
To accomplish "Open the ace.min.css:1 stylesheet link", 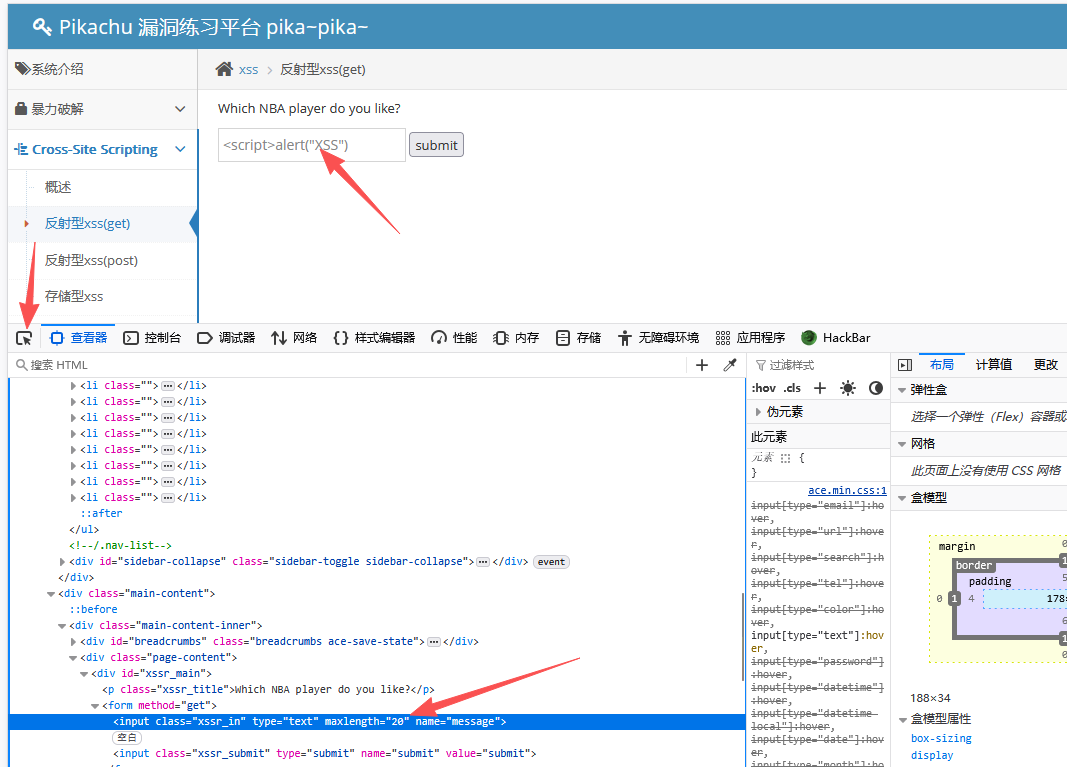I will tap(847, 490).
